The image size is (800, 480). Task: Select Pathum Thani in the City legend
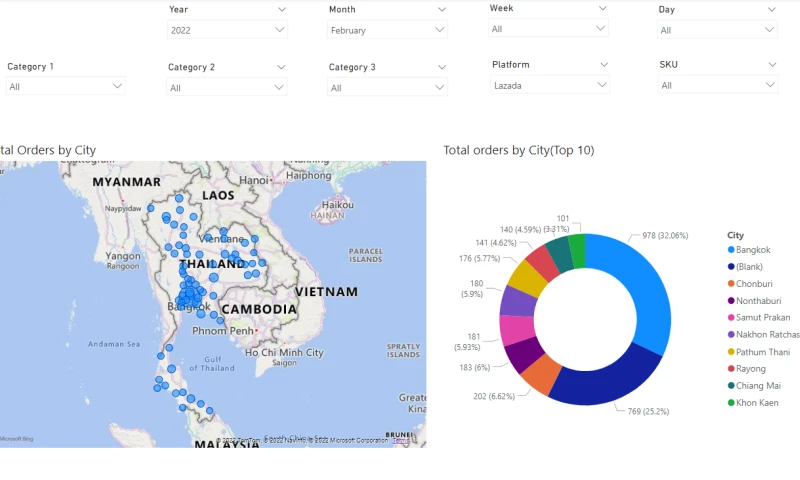pyautogui.click(x=759, y=352)
